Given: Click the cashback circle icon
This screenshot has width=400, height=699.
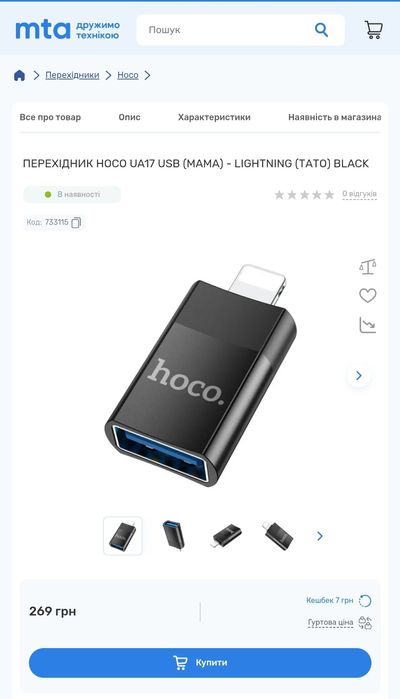Looking at the screenshot, I should tap(365, 601).
